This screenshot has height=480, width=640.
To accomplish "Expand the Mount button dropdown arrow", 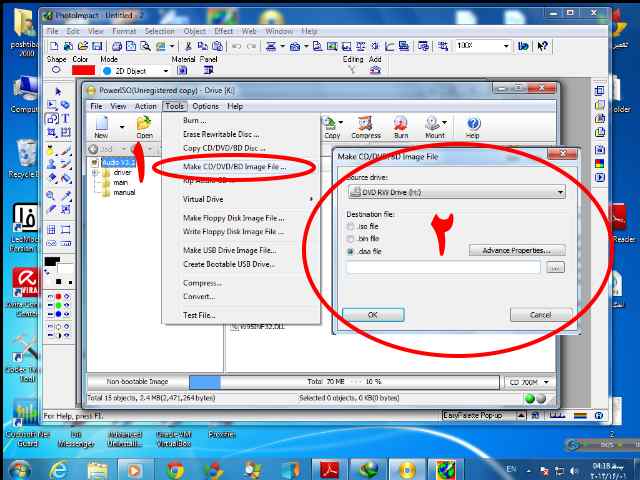I will 444,122.
